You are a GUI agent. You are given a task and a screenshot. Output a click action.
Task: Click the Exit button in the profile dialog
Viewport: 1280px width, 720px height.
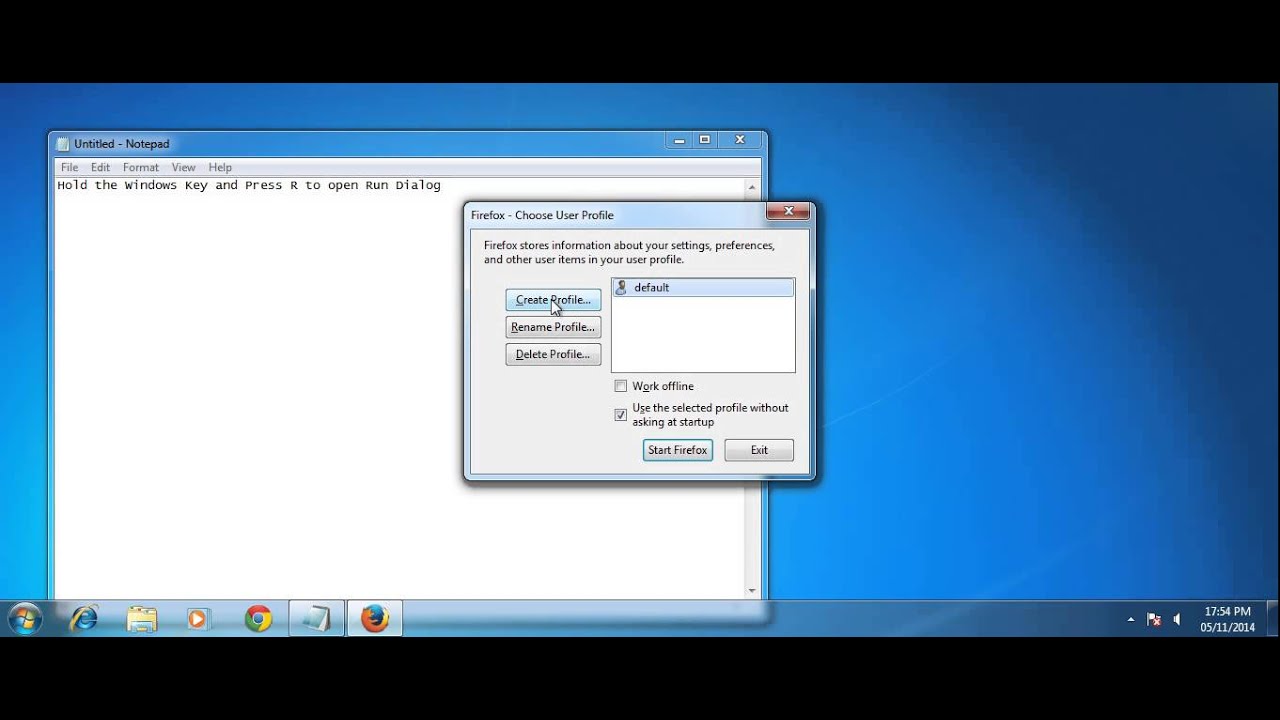pos(759,450)
